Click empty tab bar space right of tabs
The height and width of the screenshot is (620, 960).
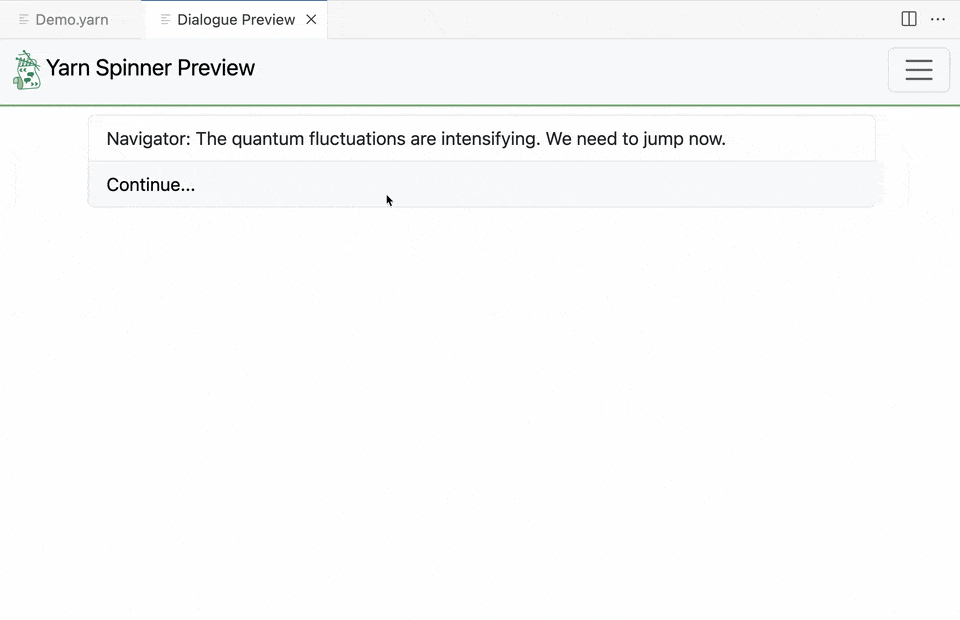tap(600, 20)
